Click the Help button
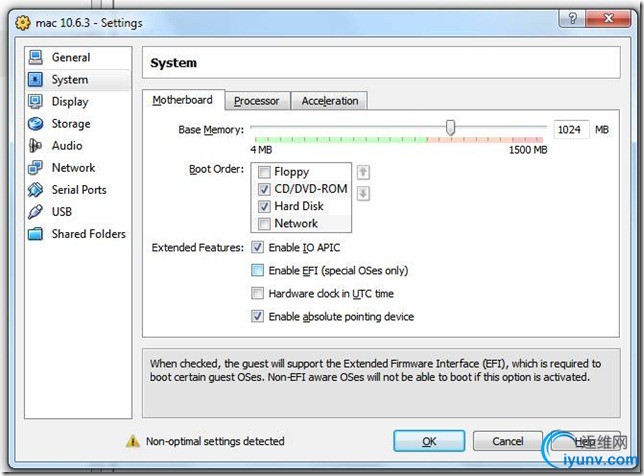644x476 pixels. click(x=586, y=441)
